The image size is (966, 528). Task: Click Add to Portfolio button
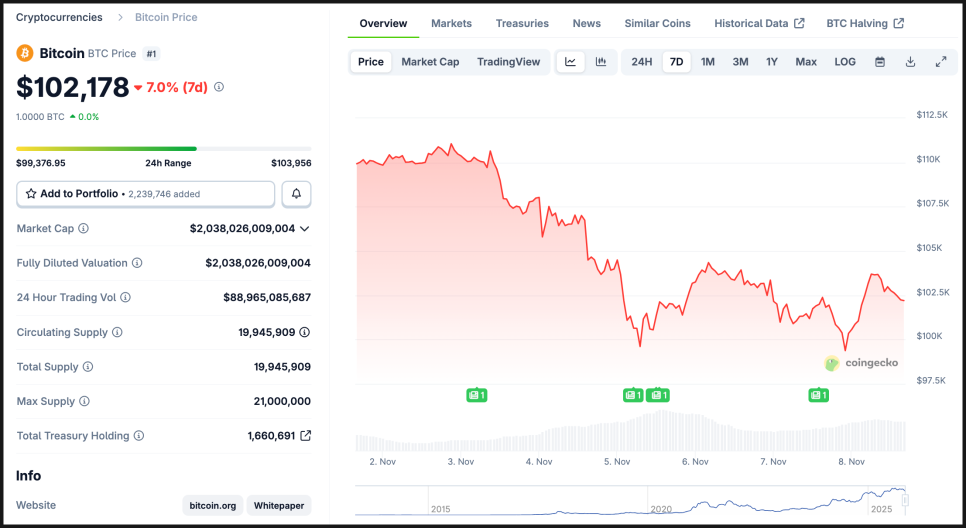pyautogui.click(x=145, y=193)
